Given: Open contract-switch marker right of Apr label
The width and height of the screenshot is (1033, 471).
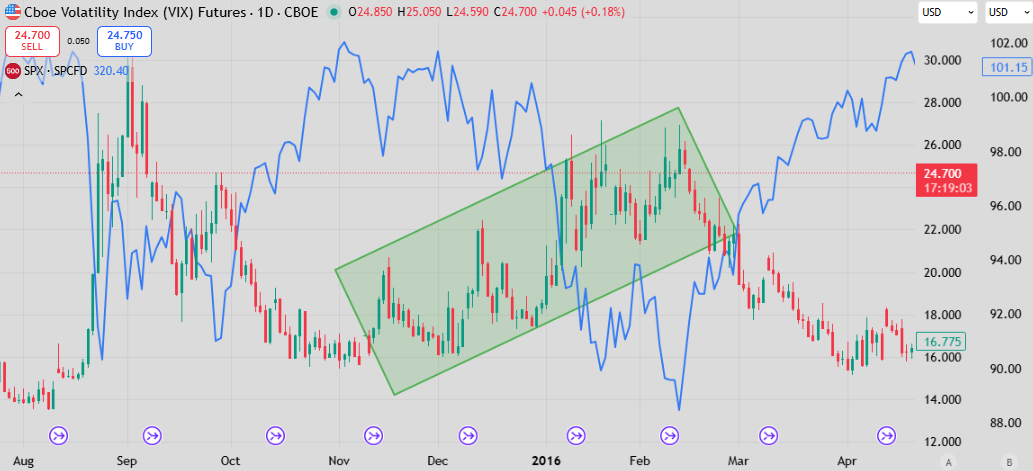Looking at the screenshot, I should point(887,435).
